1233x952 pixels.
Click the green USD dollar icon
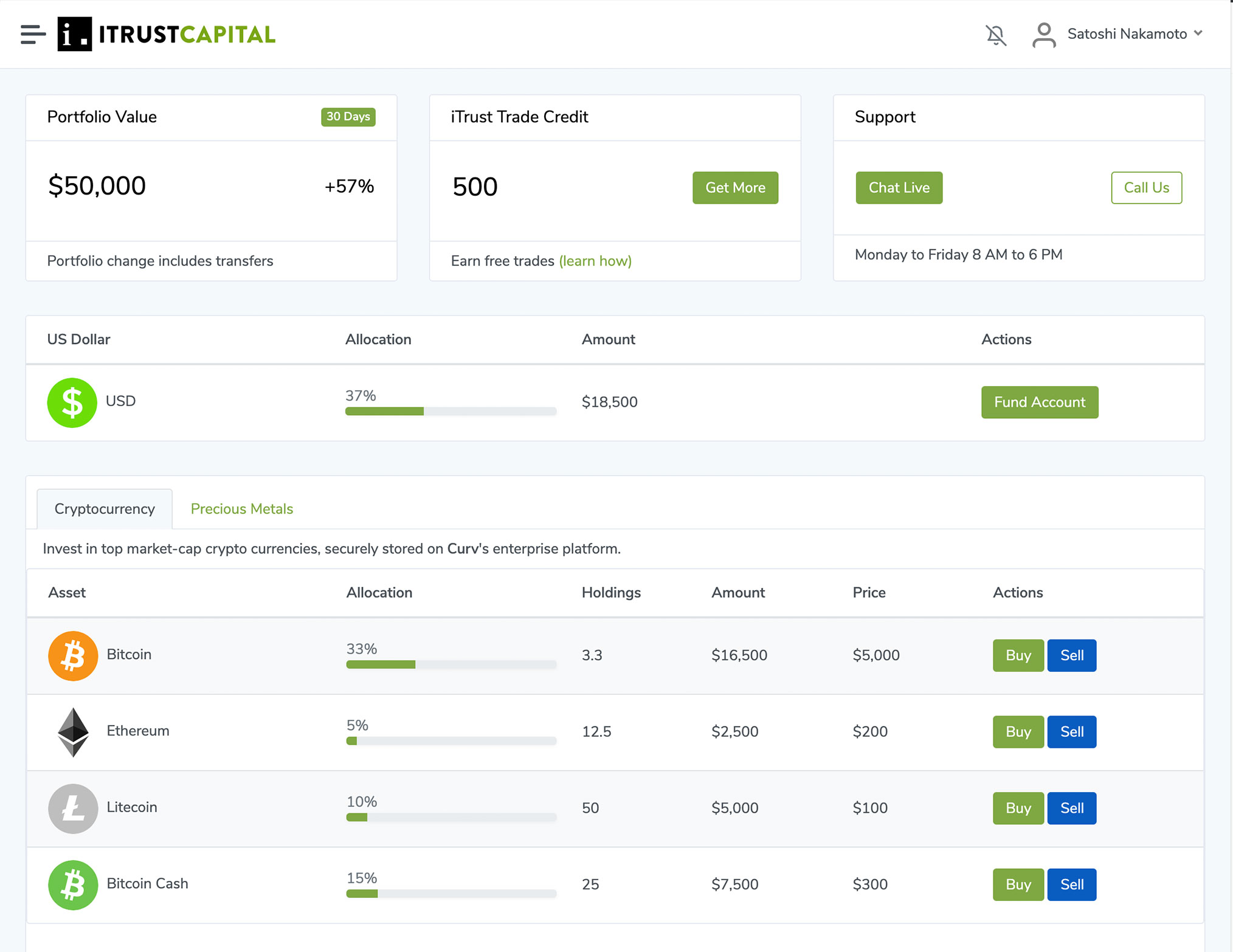(72, 402)
